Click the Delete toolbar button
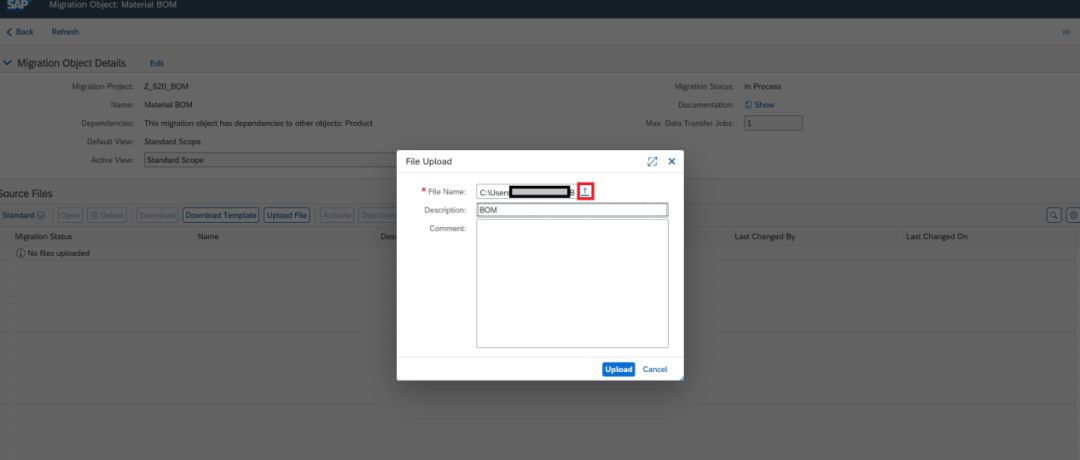Screen dimensions: 1080x460 (107, 216)
